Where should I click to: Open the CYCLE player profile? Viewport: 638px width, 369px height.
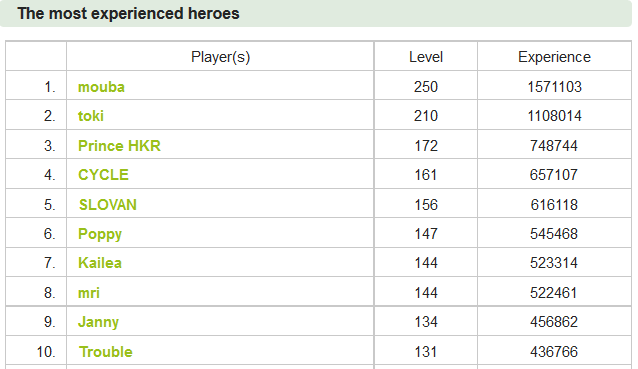[103, 175]
